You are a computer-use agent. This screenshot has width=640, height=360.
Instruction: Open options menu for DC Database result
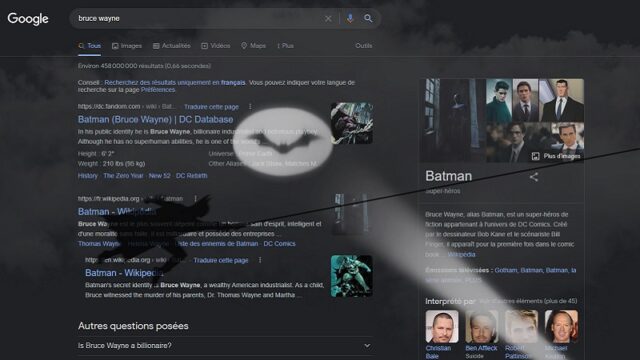(250, 107)
